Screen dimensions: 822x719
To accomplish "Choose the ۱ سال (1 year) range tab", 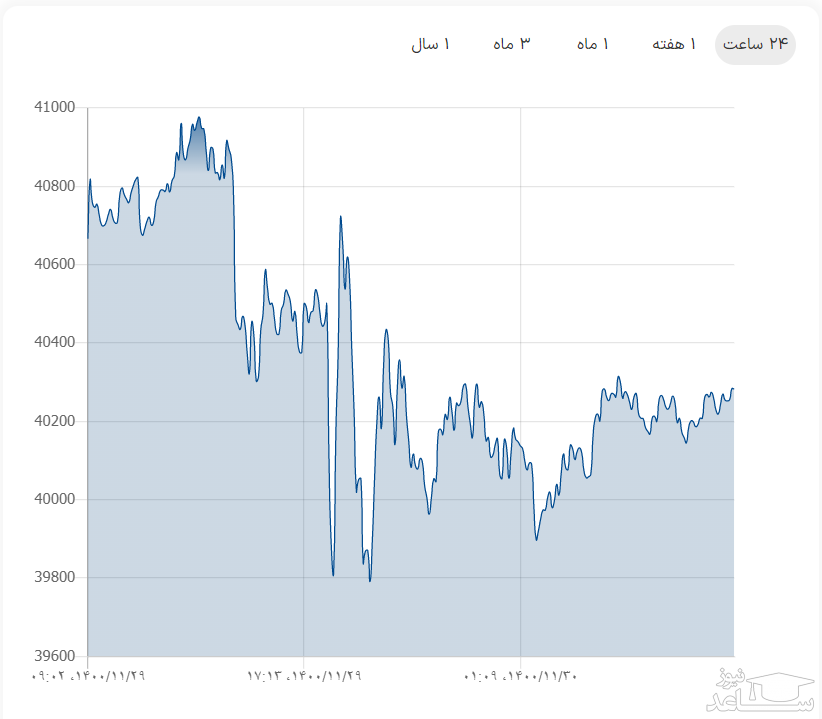I will click(x=431, y=45).
